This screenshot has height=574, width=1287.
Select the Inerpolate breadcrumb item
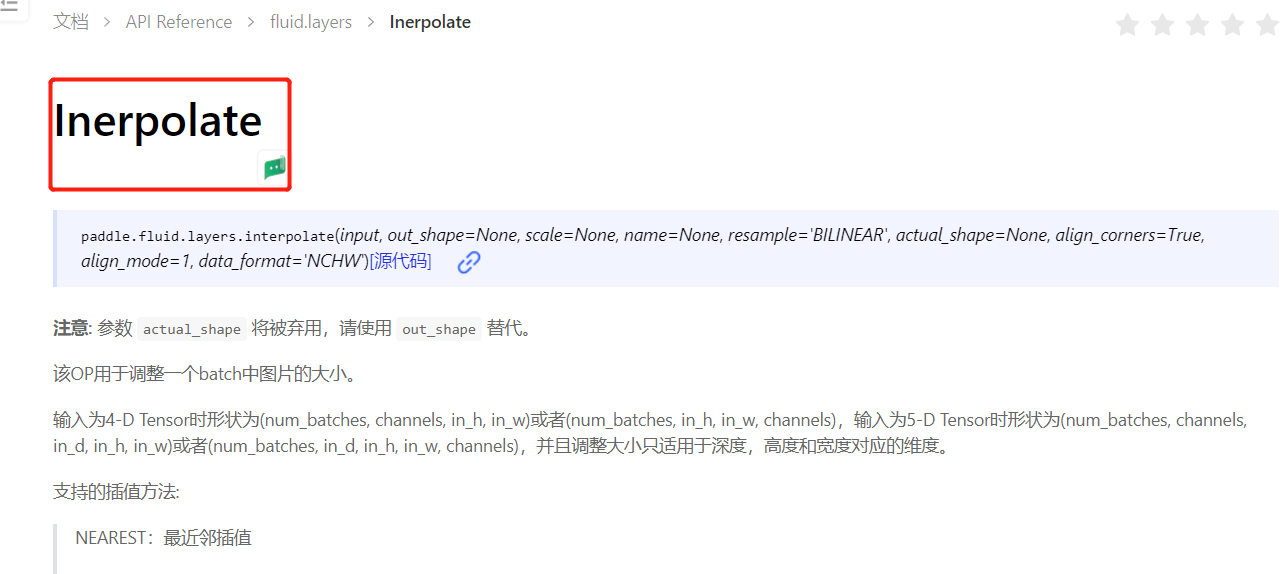coord(430,22)
